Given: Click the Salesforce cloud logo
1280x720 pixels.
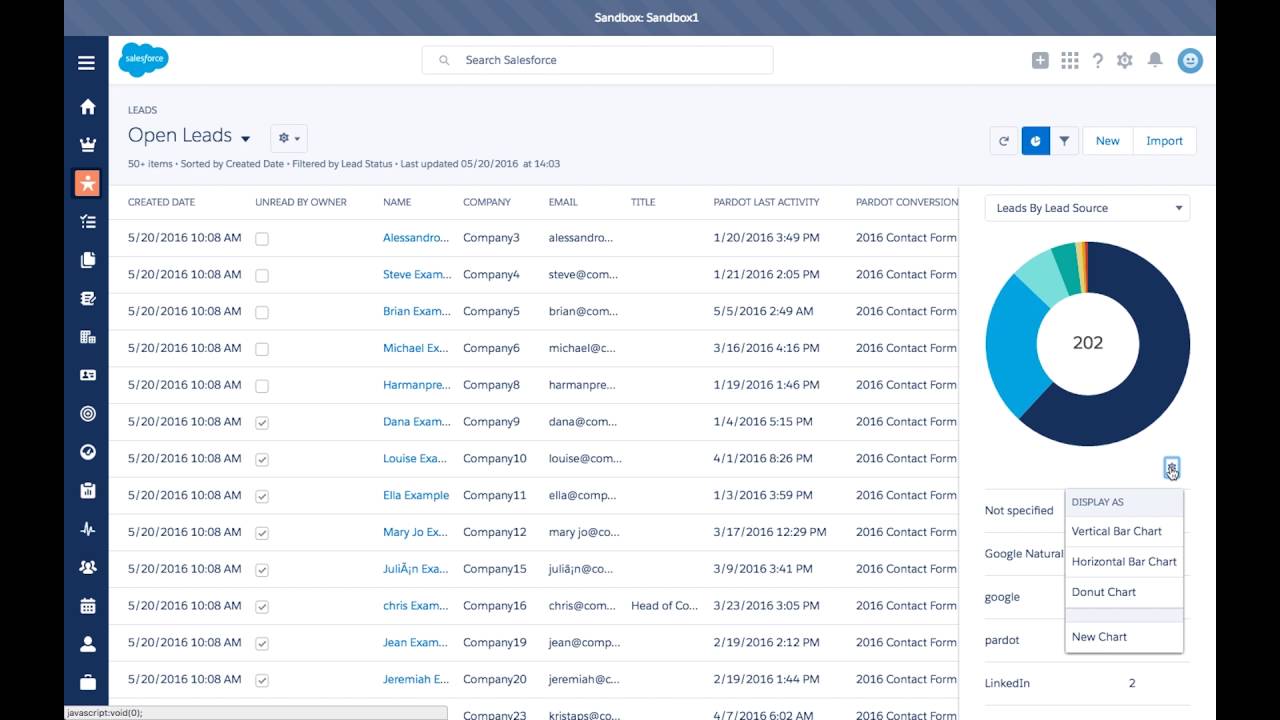Looking at the screenshot, I should [143, 60].
